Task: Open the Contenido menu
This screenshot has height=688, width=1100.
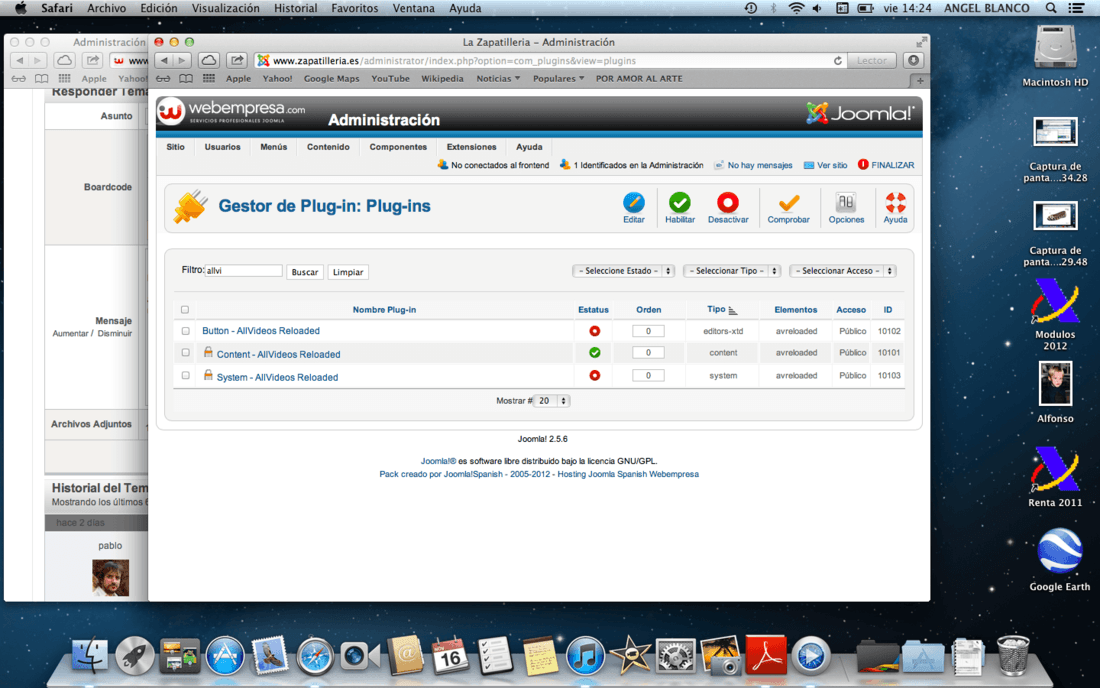Action: click(328, 147)
